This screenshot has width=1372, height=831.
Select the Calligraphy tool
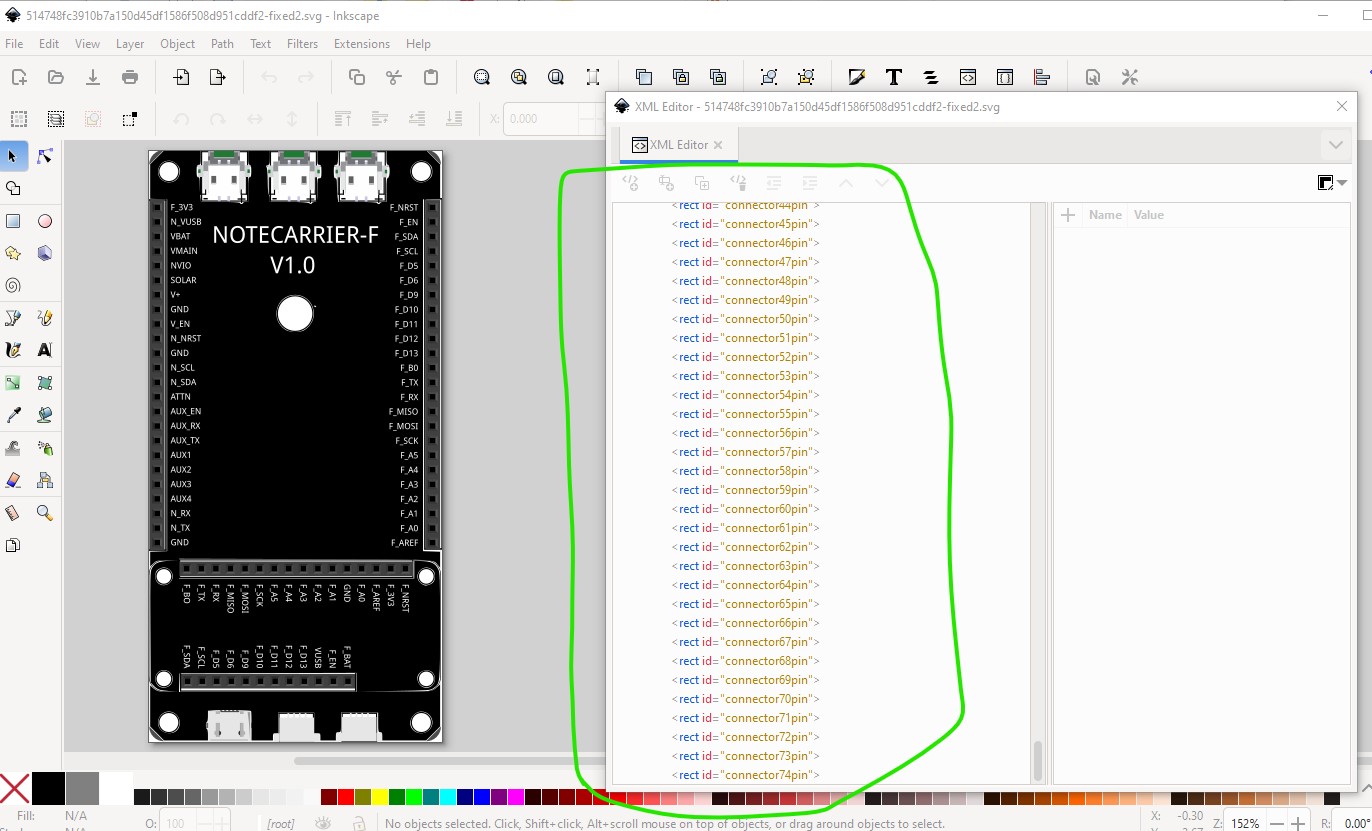pyautogui.click(x=13, y=350)
